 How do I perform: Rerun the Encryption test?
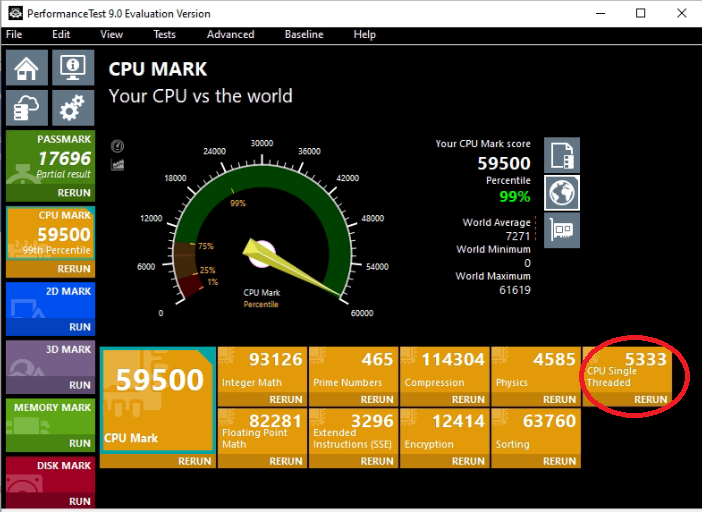pos(467,461)
